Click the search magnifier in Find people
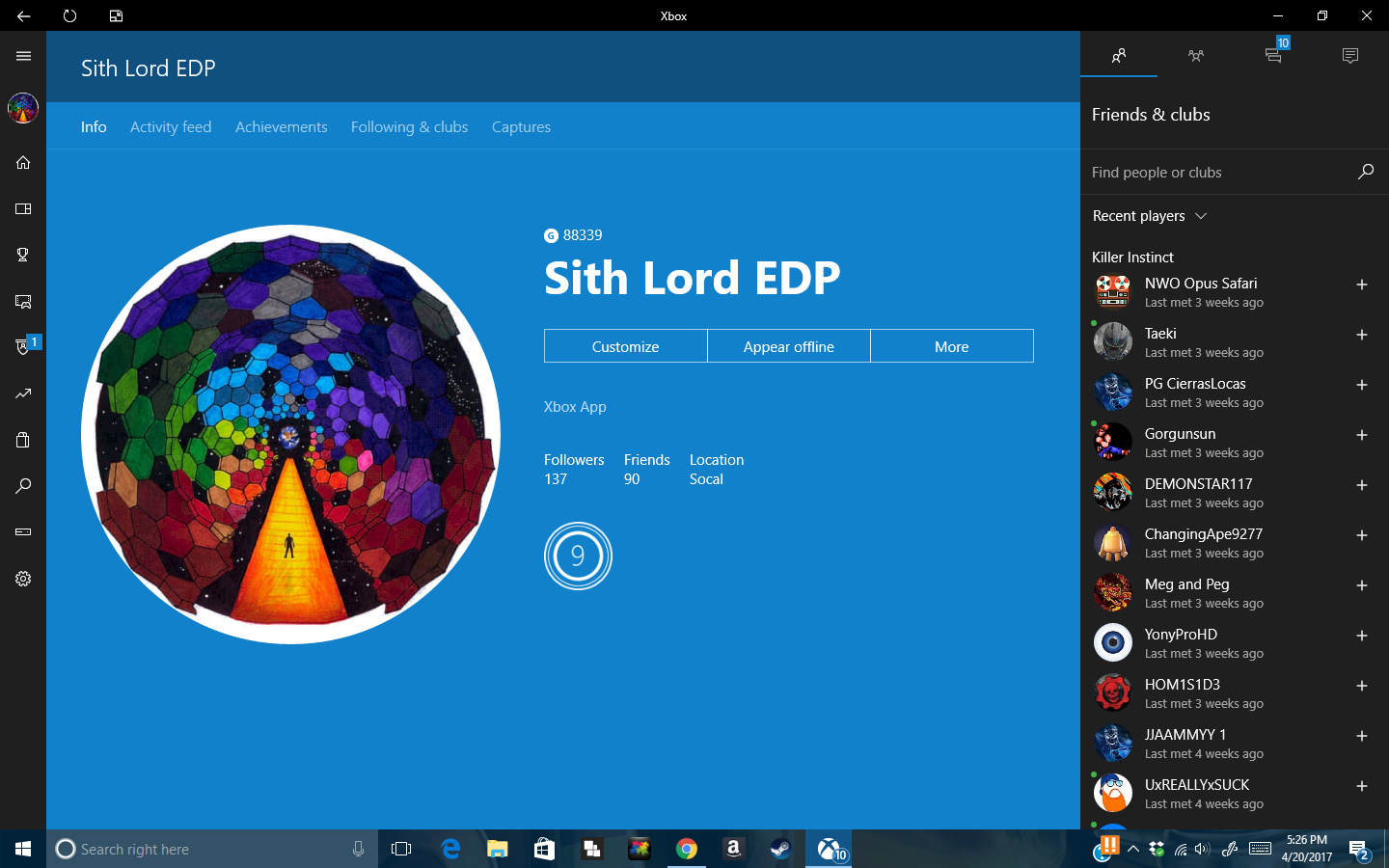Screen dimensions: 1389x868 coord(1365,172)
